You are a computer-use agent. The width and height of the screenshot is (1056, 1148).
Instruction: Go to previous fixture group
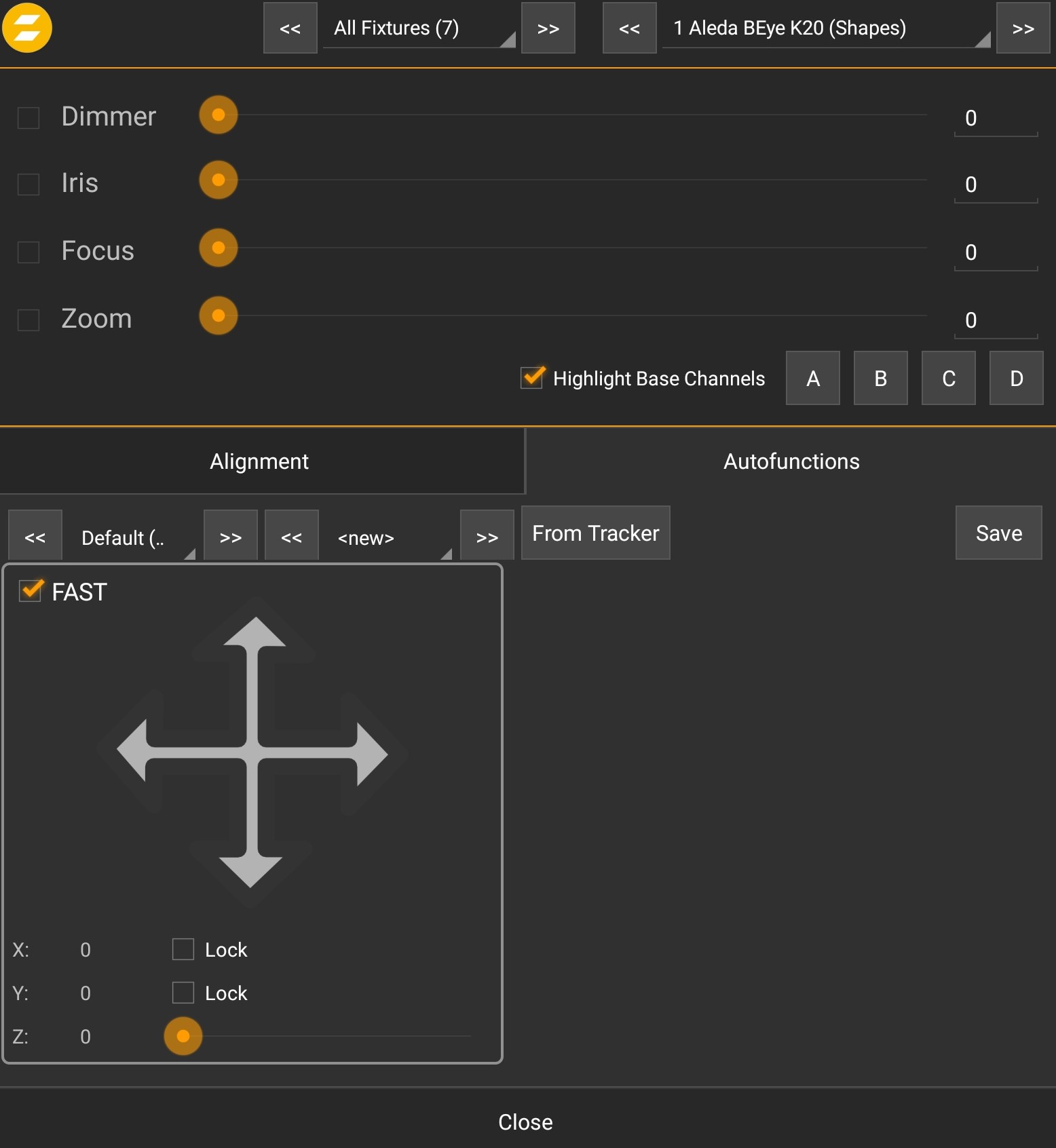click(x=290, y=28)
